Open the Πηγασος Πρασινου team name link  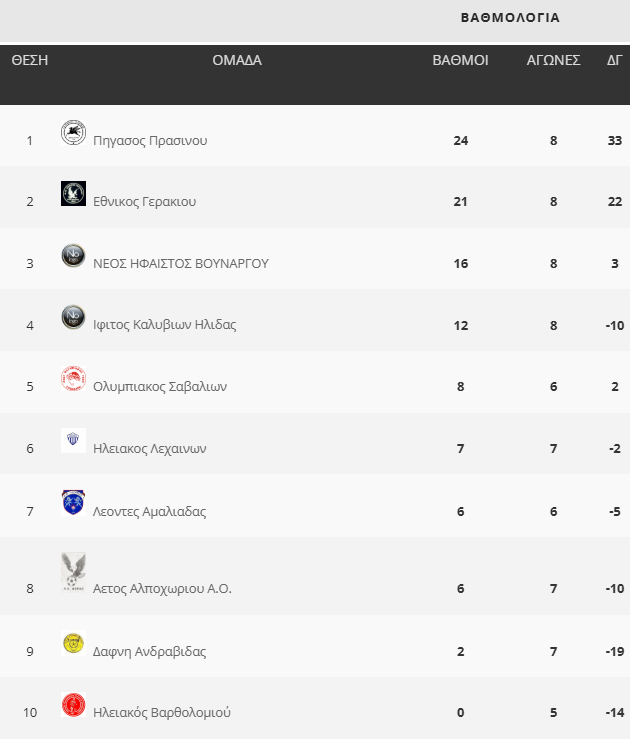(150, 141)
